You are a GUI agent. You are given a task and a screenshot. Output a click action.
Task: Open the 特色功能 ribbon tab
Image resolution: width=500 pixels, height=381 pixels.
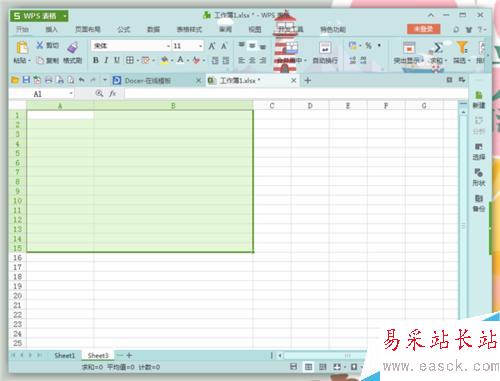333,29
